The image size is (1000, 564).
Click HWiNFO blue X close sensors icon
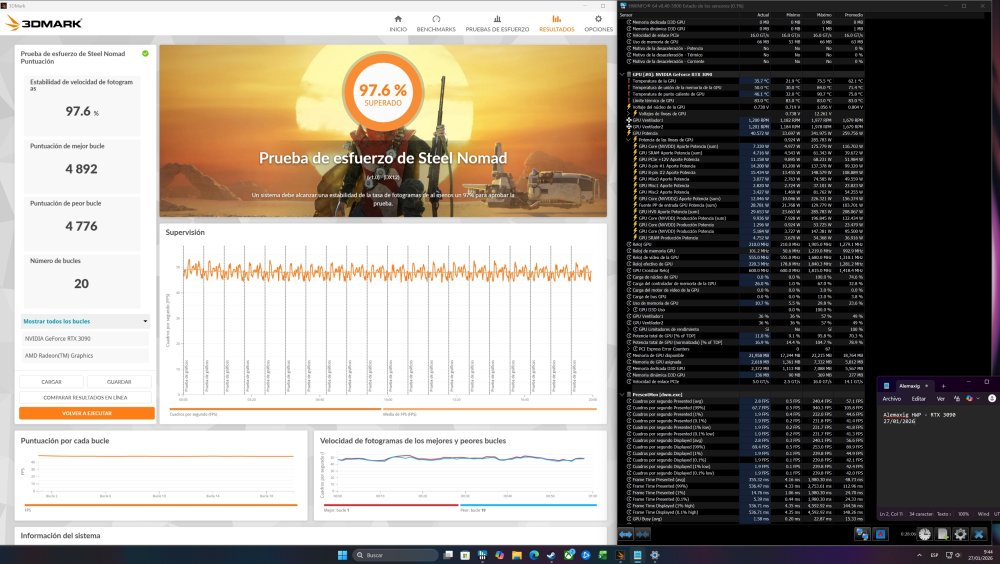pos(979,534)
